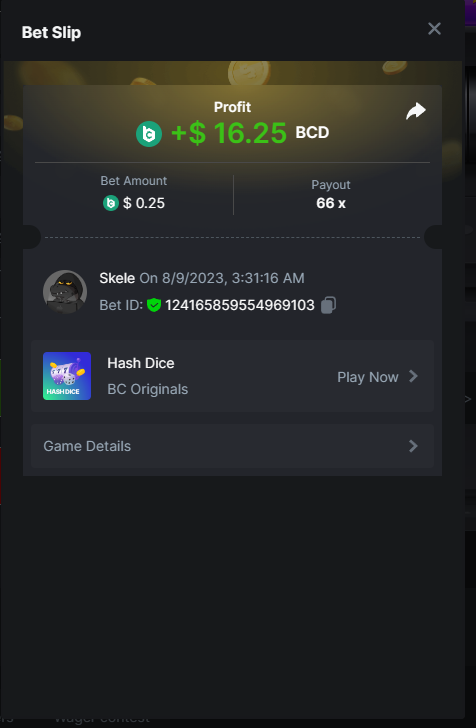476x728 pixels.
Task: Click Play Now to launch Hash Dice
Action: point(368,377)
